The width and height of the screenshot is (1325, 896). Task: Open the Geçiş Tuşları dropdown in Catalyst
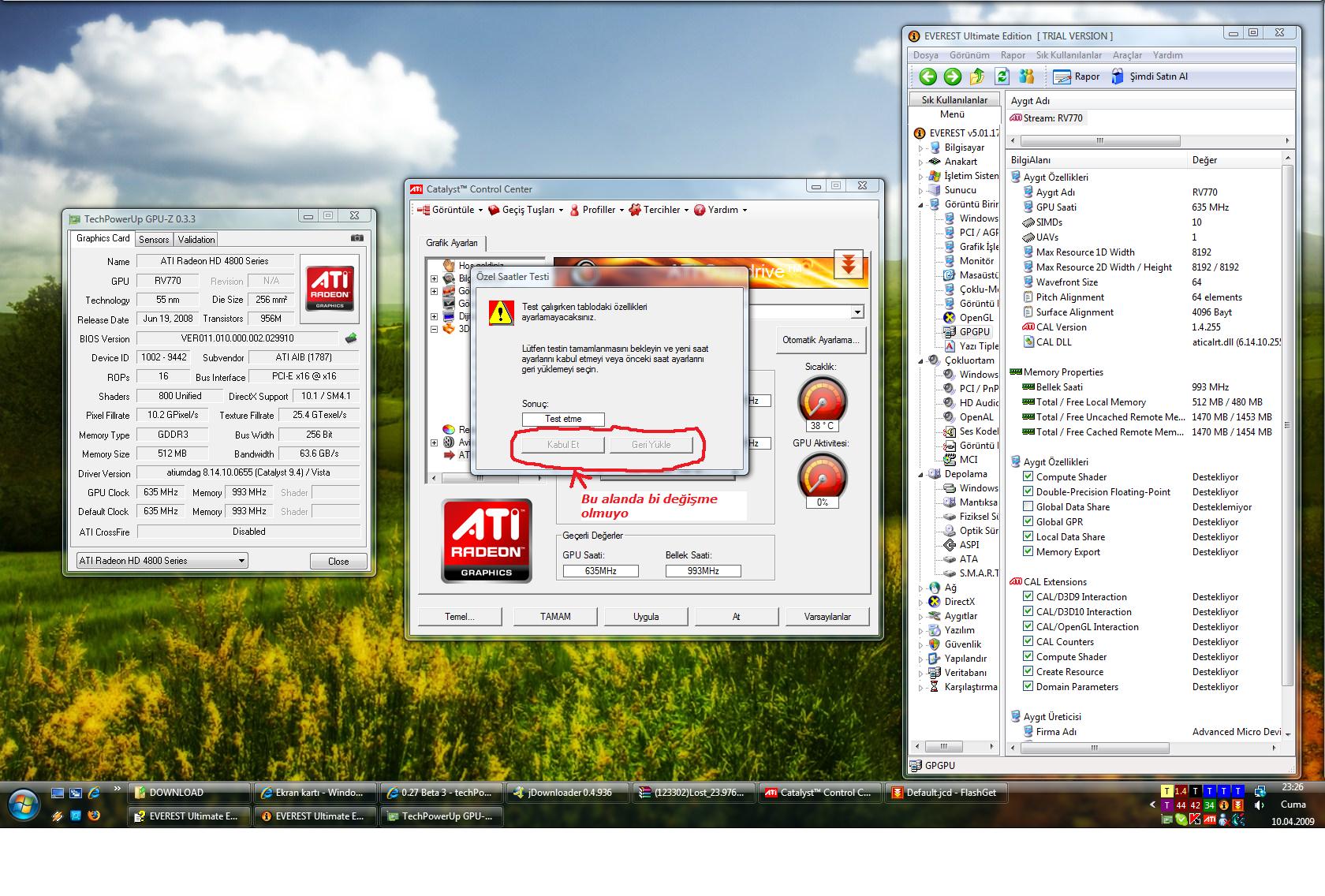pos(526,210)
